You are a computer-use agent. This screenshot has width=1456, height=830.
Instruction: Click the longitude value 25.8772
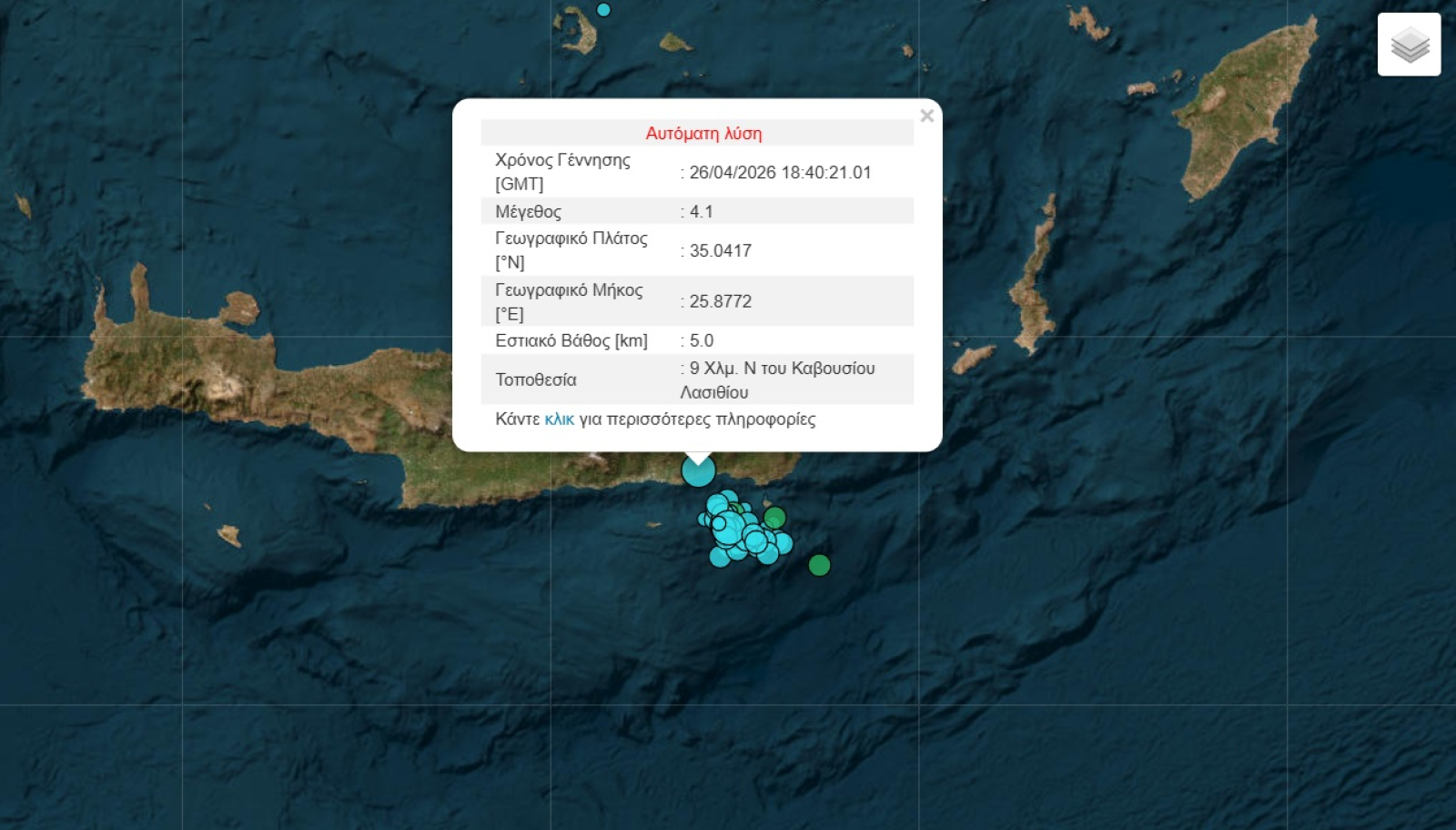(x=720, y=301)
